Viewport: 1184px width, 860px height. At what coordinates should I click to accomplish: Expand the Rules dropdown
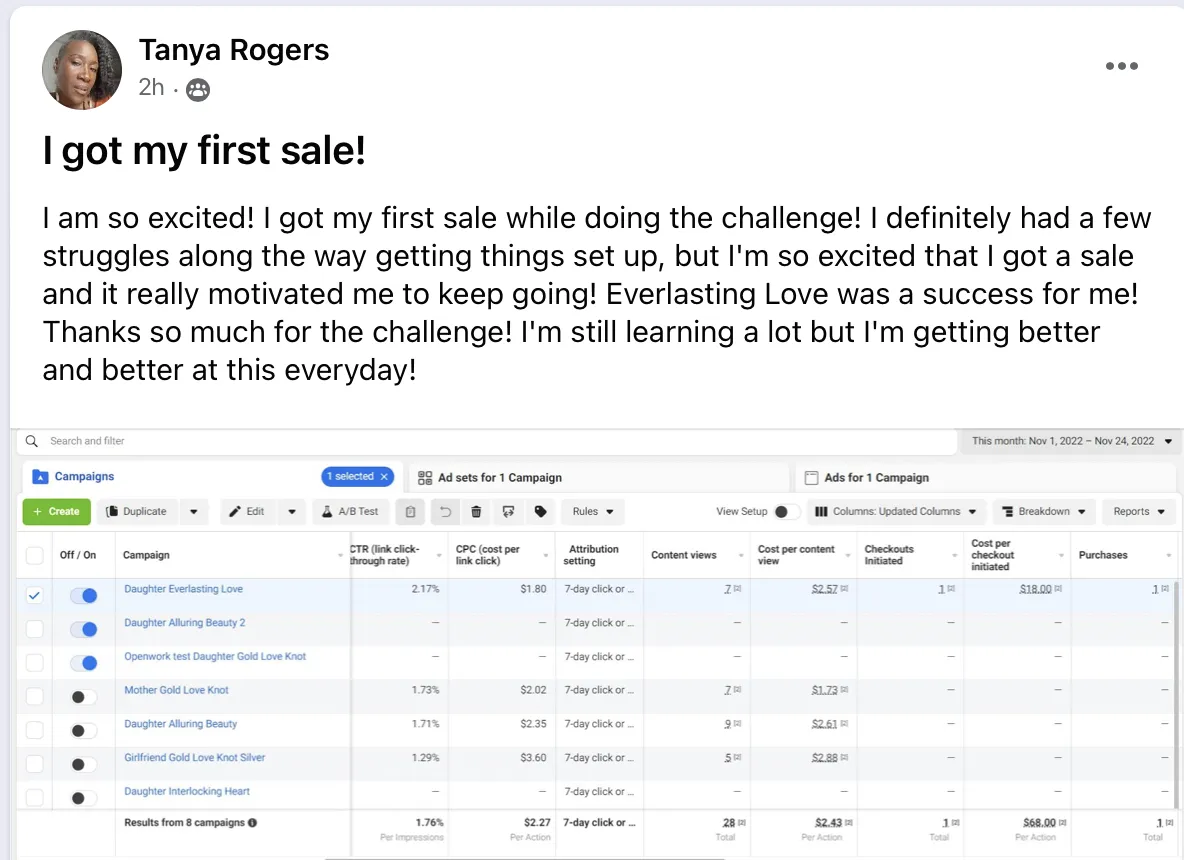click(592, 512)
